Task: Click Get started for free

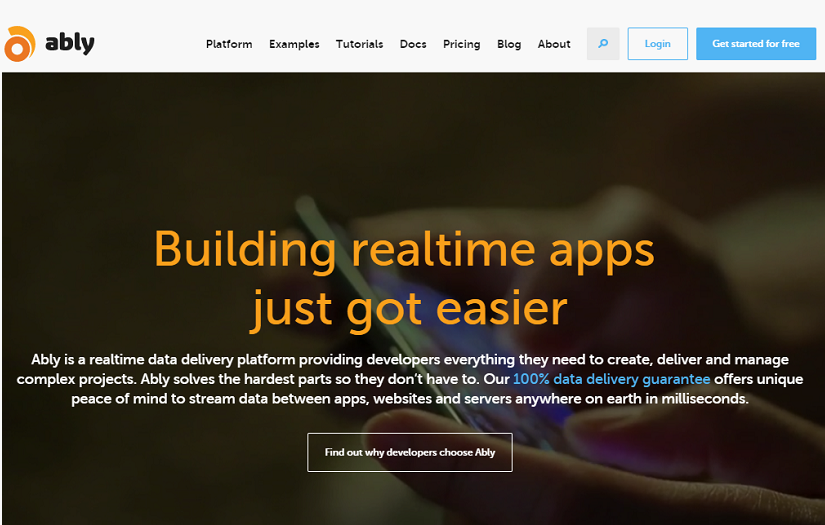Action: [x=756, y=44]
